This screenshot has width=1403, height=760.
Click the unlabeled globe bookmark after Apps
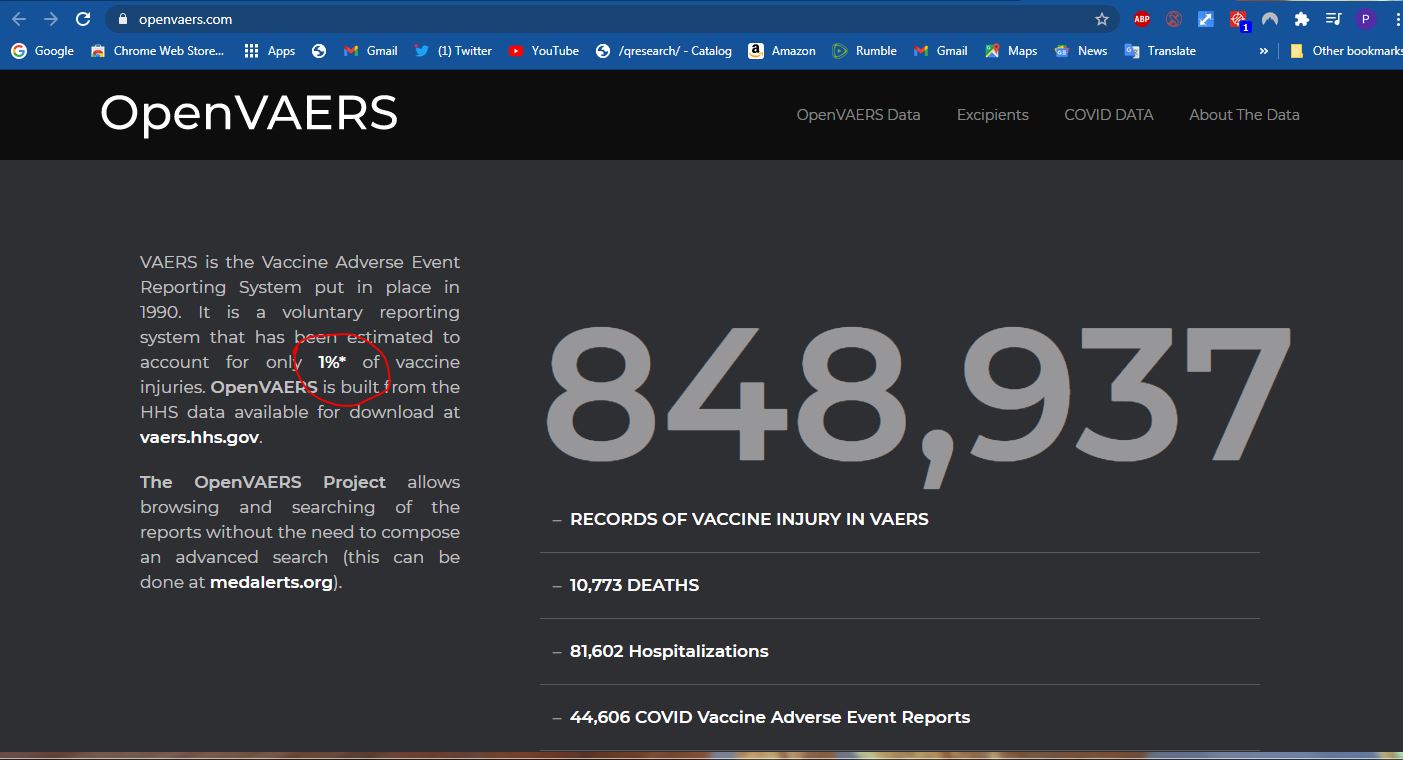[x=319, y=51]
